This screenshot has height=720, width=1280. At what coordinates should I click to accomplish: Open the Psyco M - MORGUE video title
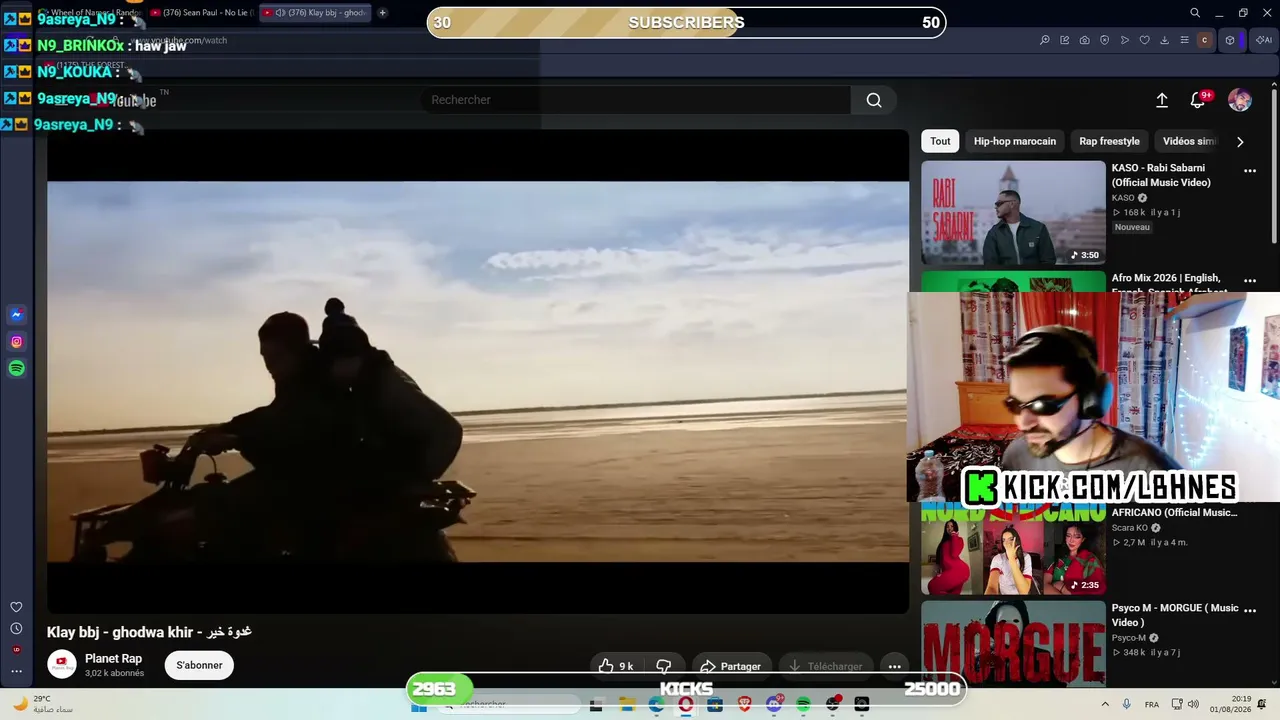1175,615
